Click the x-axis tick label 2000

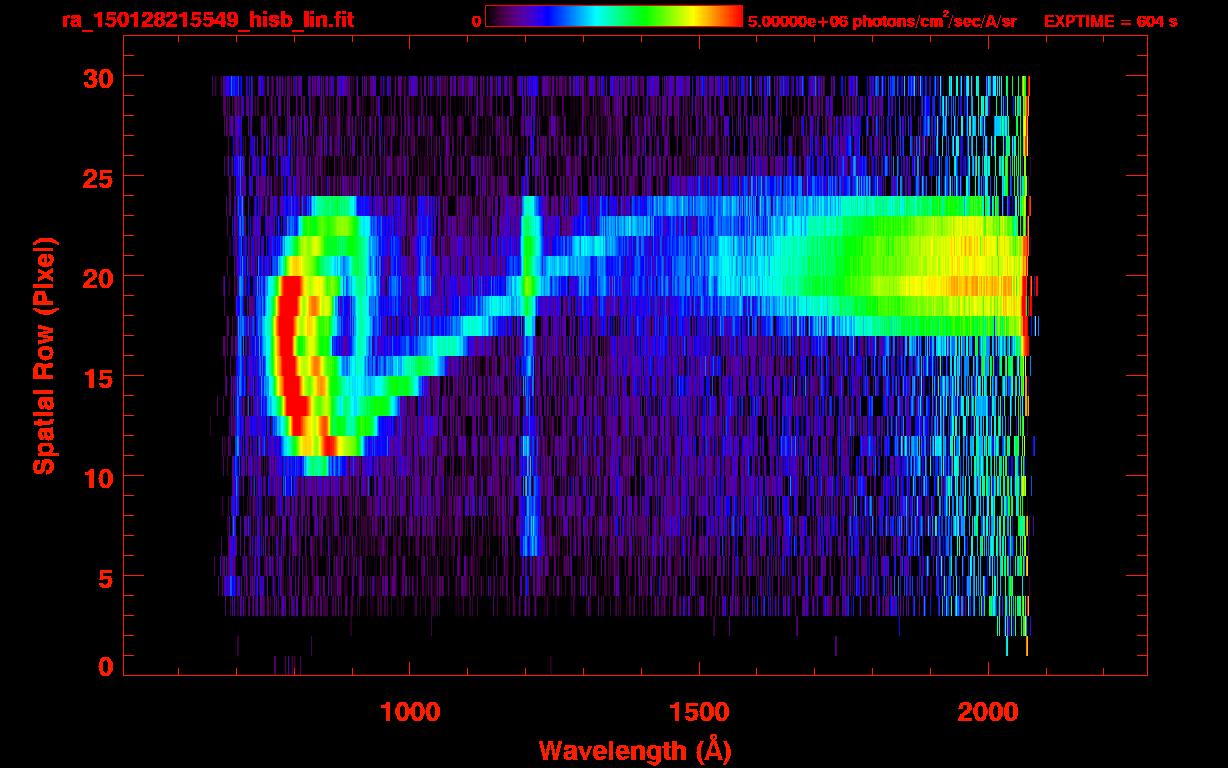pos(988,711)
